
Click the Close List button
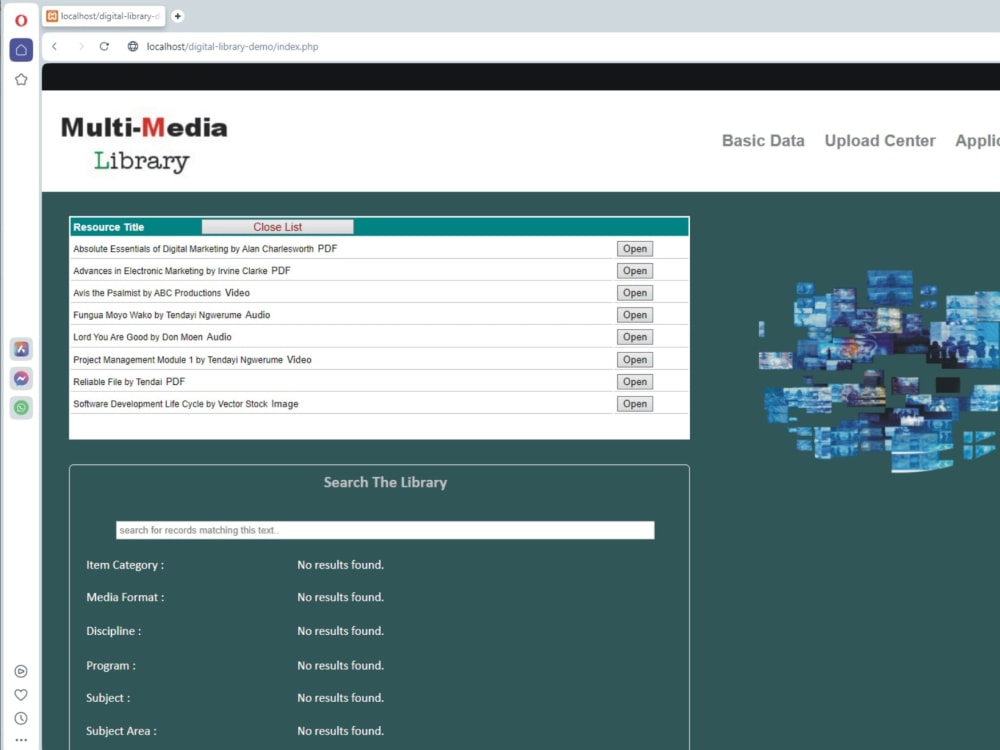point(277,226)
